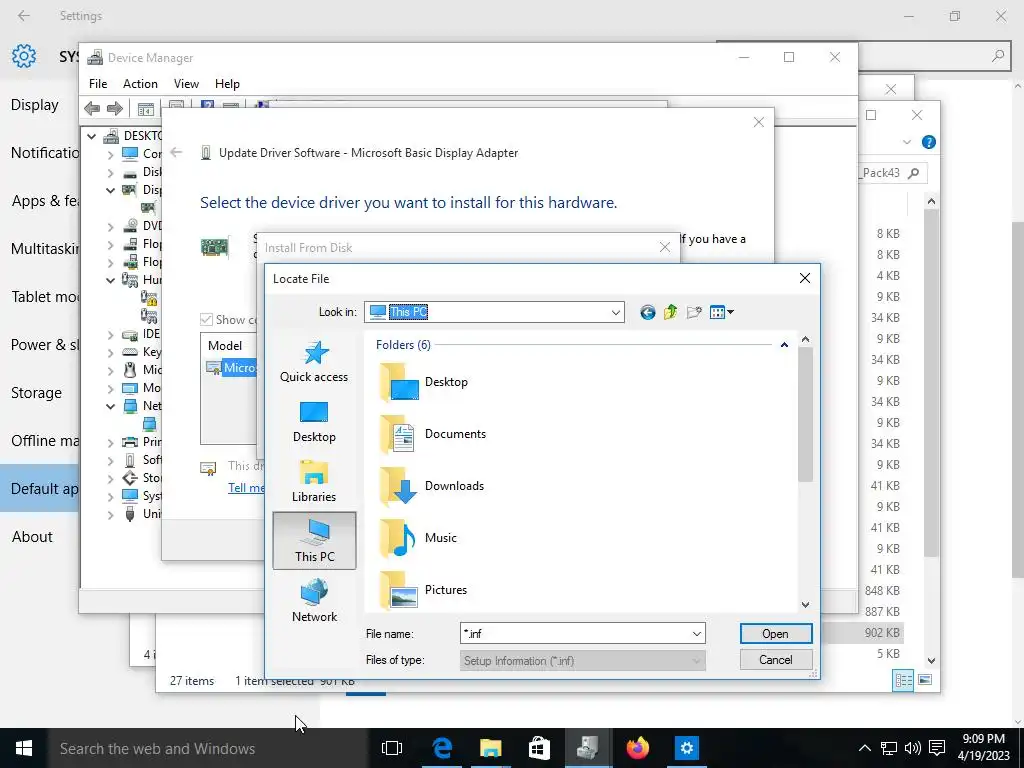
Task: Open the Store from the taskbar
Action: pos(539,748)
